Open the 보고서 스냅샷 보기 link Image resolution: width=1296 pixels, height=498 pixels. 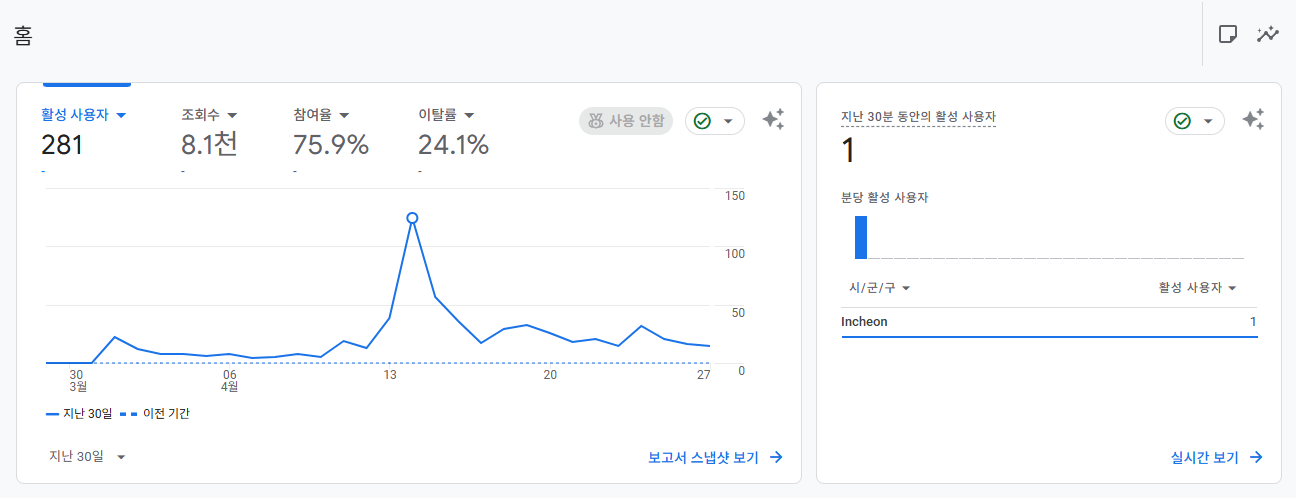tap(715, 457)
